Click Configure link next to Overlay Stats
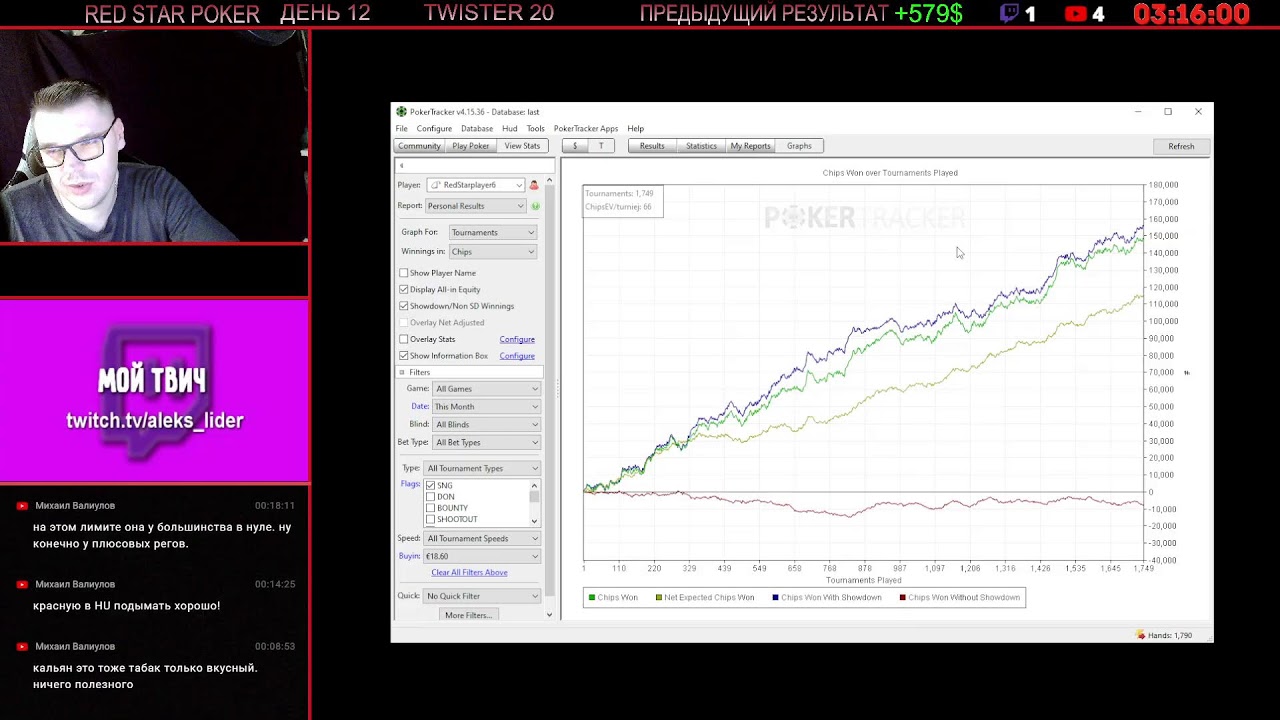 (517, 339)
